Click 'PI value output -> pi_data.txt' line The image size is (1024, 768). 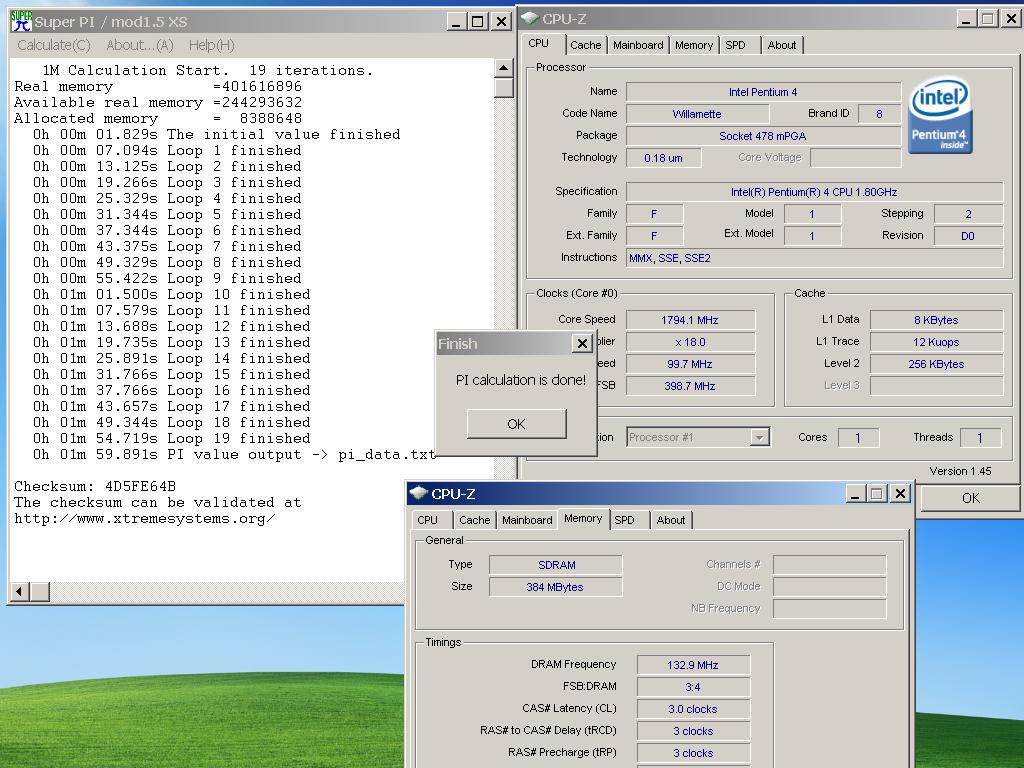point(234,455)
